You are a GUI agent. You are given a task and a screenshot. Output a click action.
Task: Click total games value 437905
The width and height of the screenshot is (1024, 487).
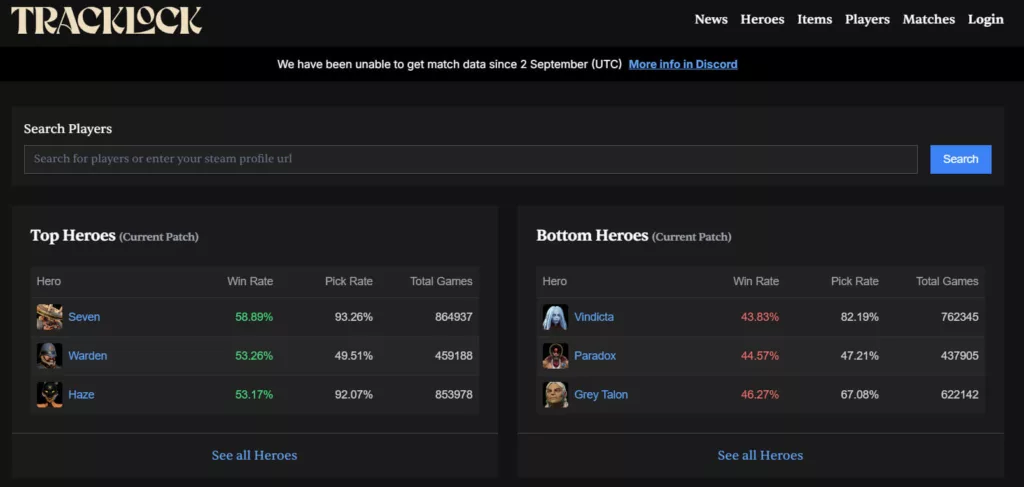point(960,356)
